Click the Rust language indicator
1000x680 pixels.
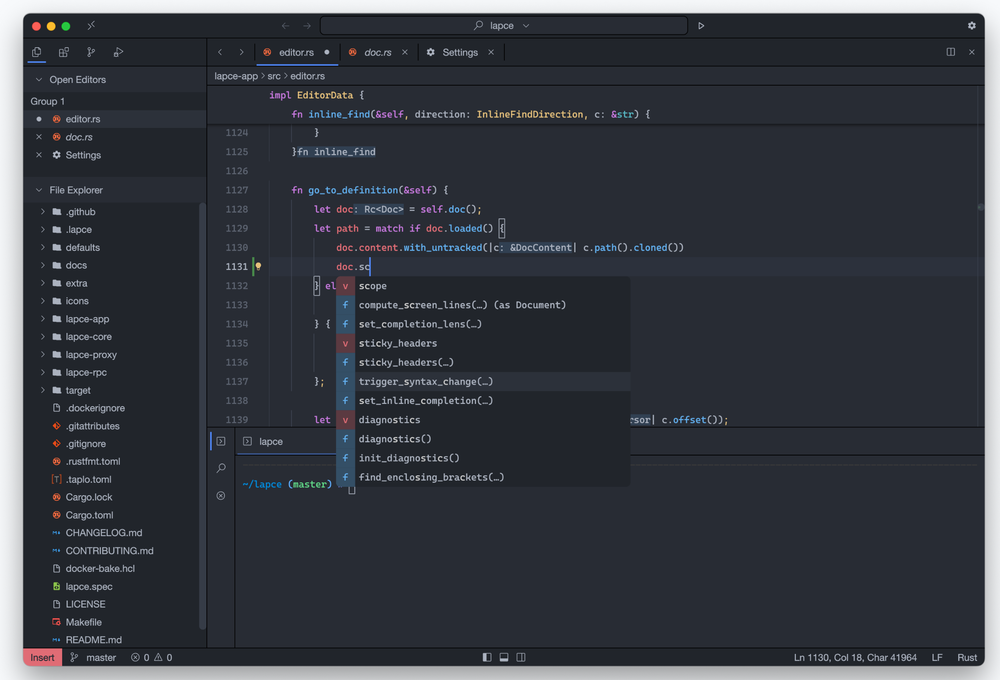click(x=967, y=658)
